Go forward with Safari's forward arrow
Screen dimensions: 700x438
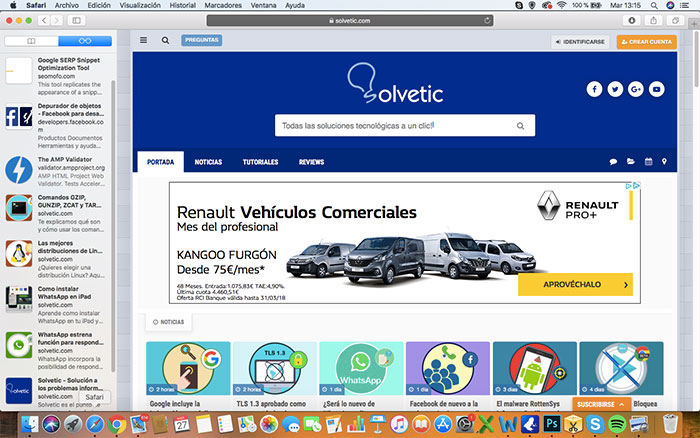[x=56, y=21]
